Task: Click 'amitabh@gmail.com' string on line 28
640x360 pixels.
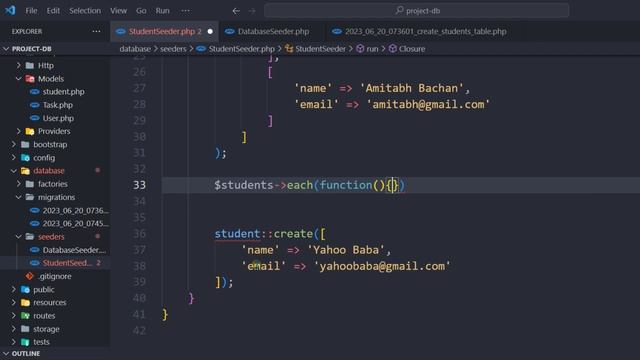Action: coord(428,104)
